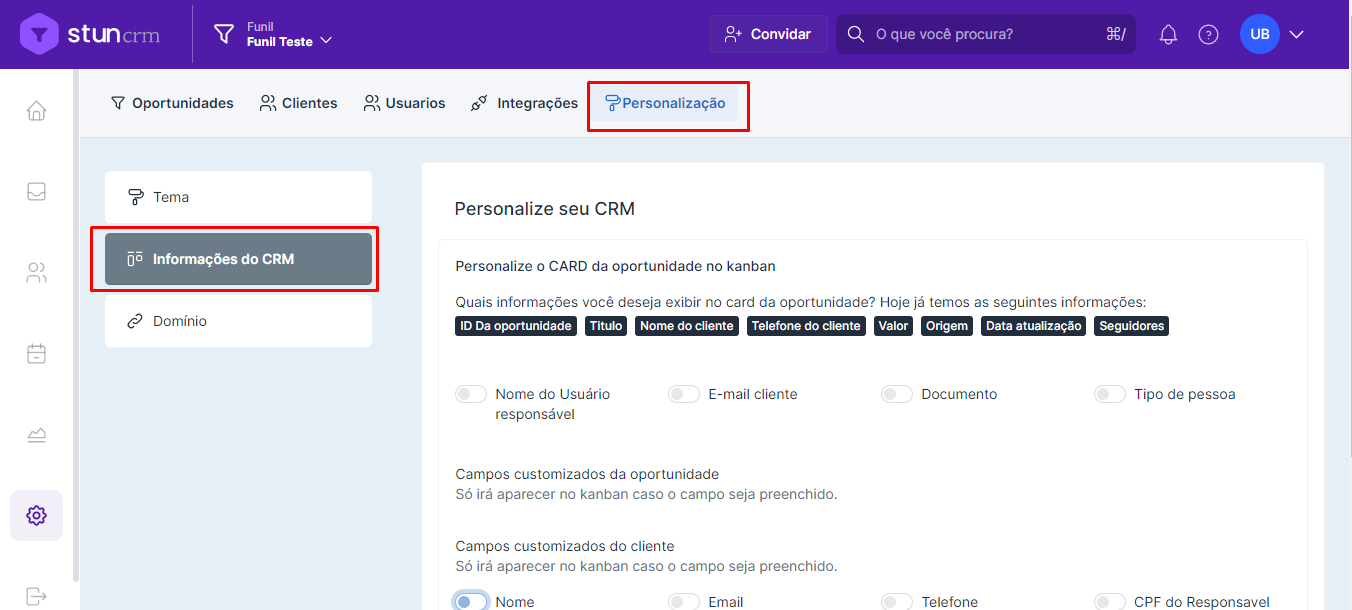Toggle the E-mail cliente switch

pyautogui.click(x=684, y=394)
